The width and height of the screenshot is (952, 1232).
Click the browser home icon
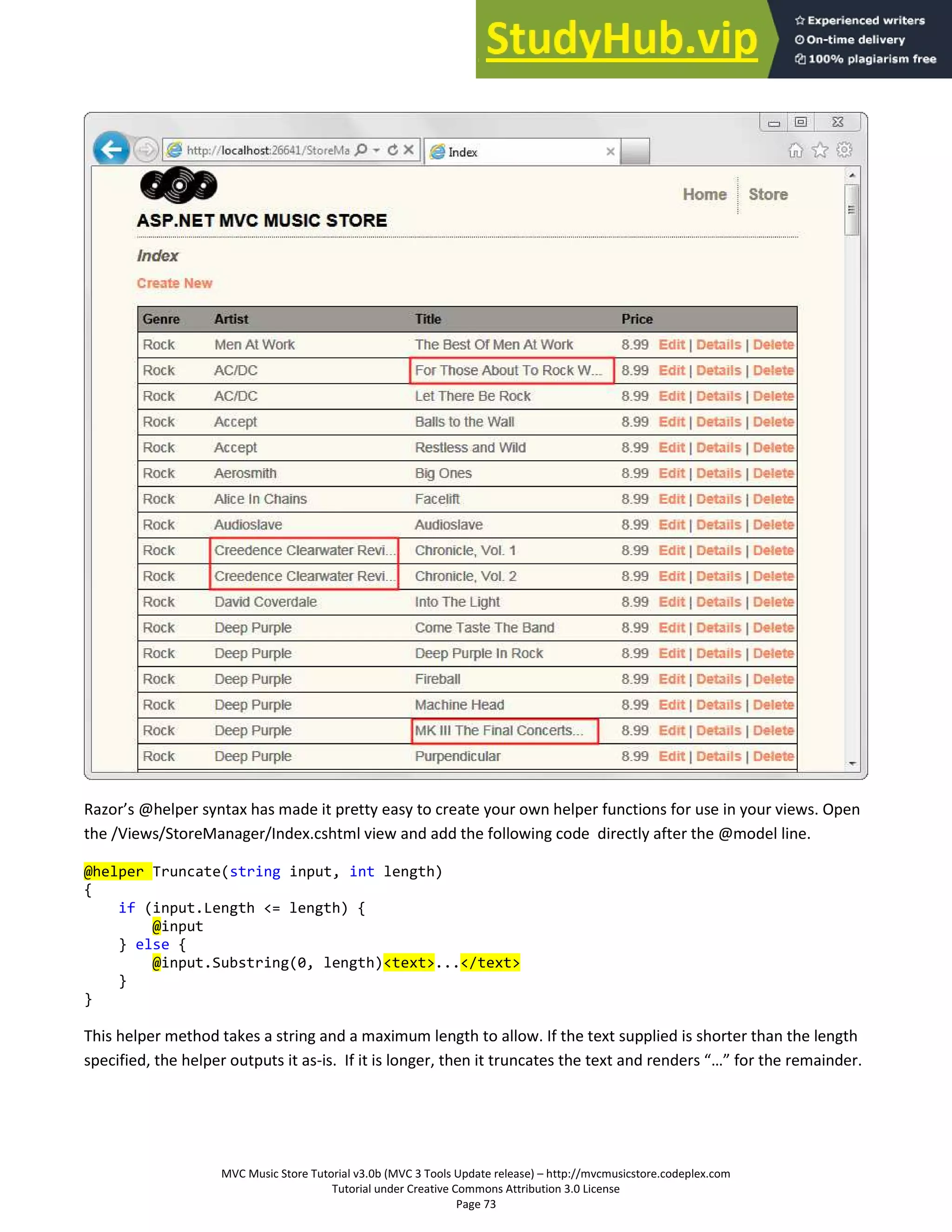click(796, 150)
